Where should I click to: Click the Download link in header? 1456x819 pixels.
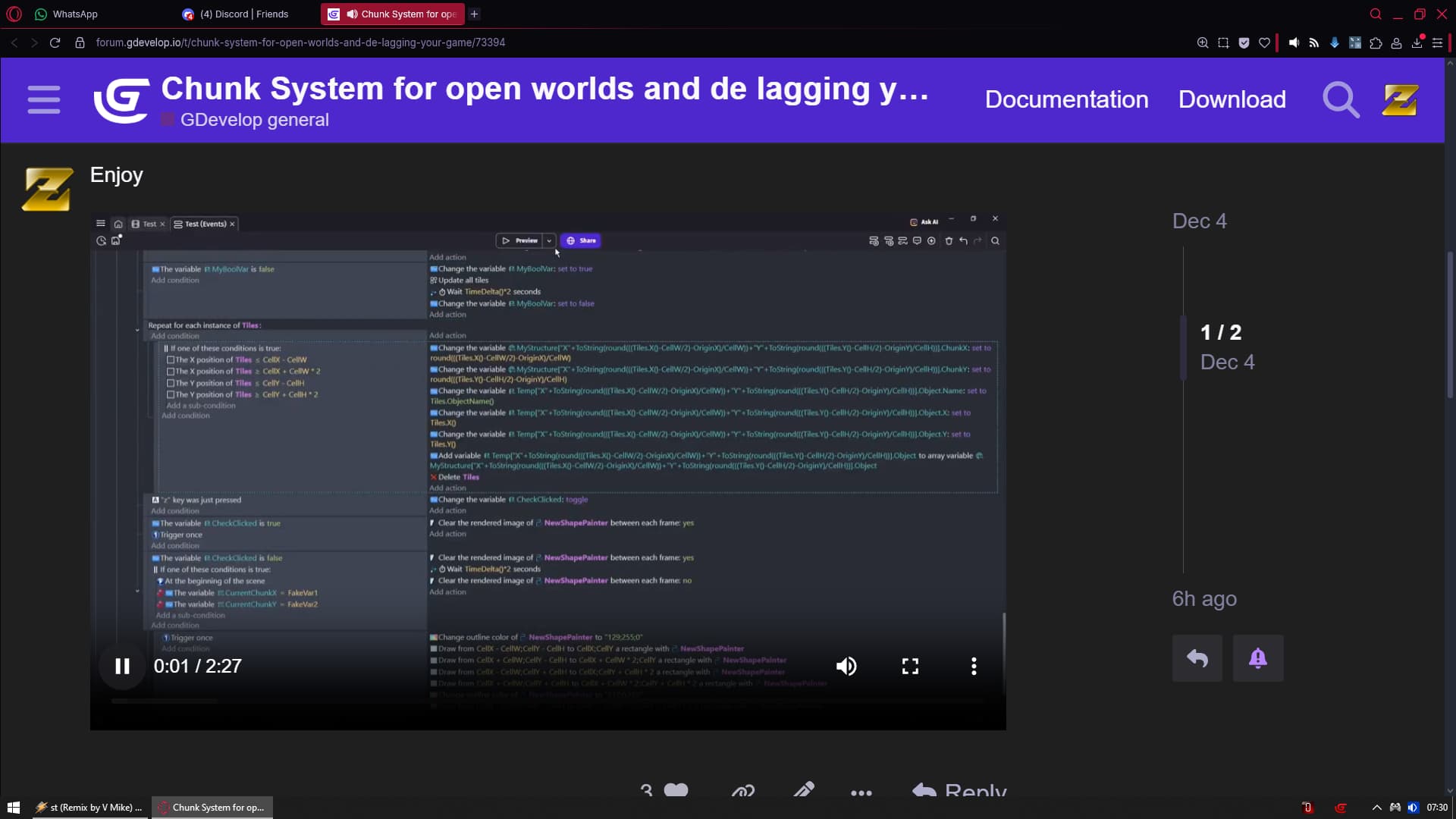1232,99
